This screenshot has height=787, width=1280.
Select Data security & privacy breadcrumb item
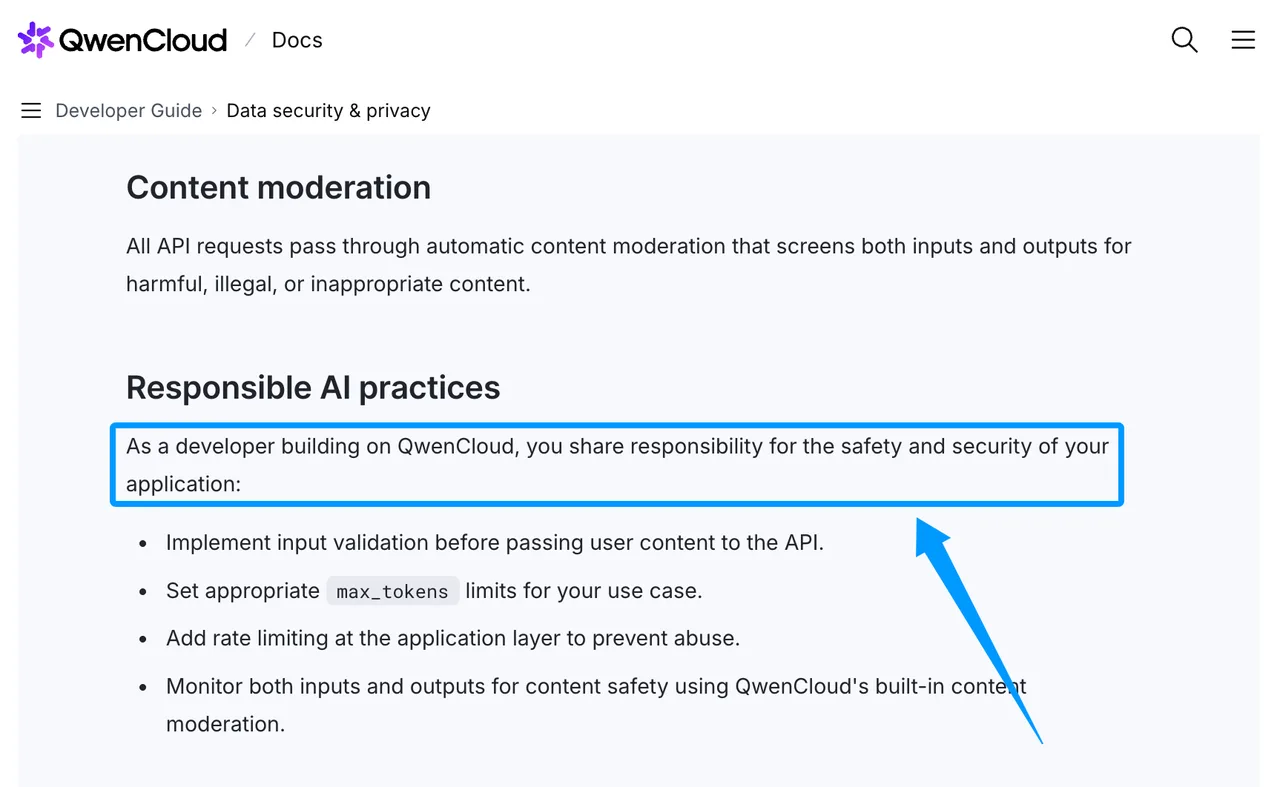(x=329, y=111)
